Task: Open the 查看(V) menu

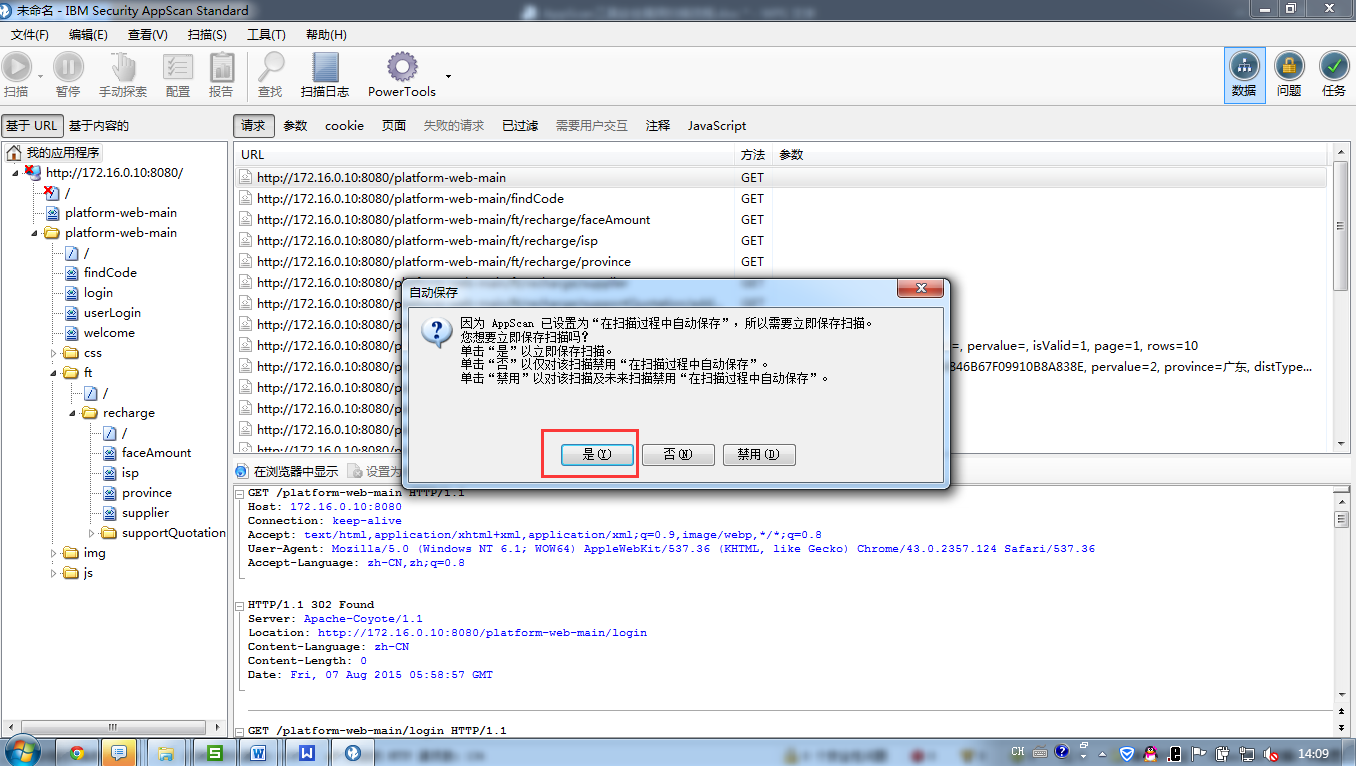Action: click(x=147, y=35)
